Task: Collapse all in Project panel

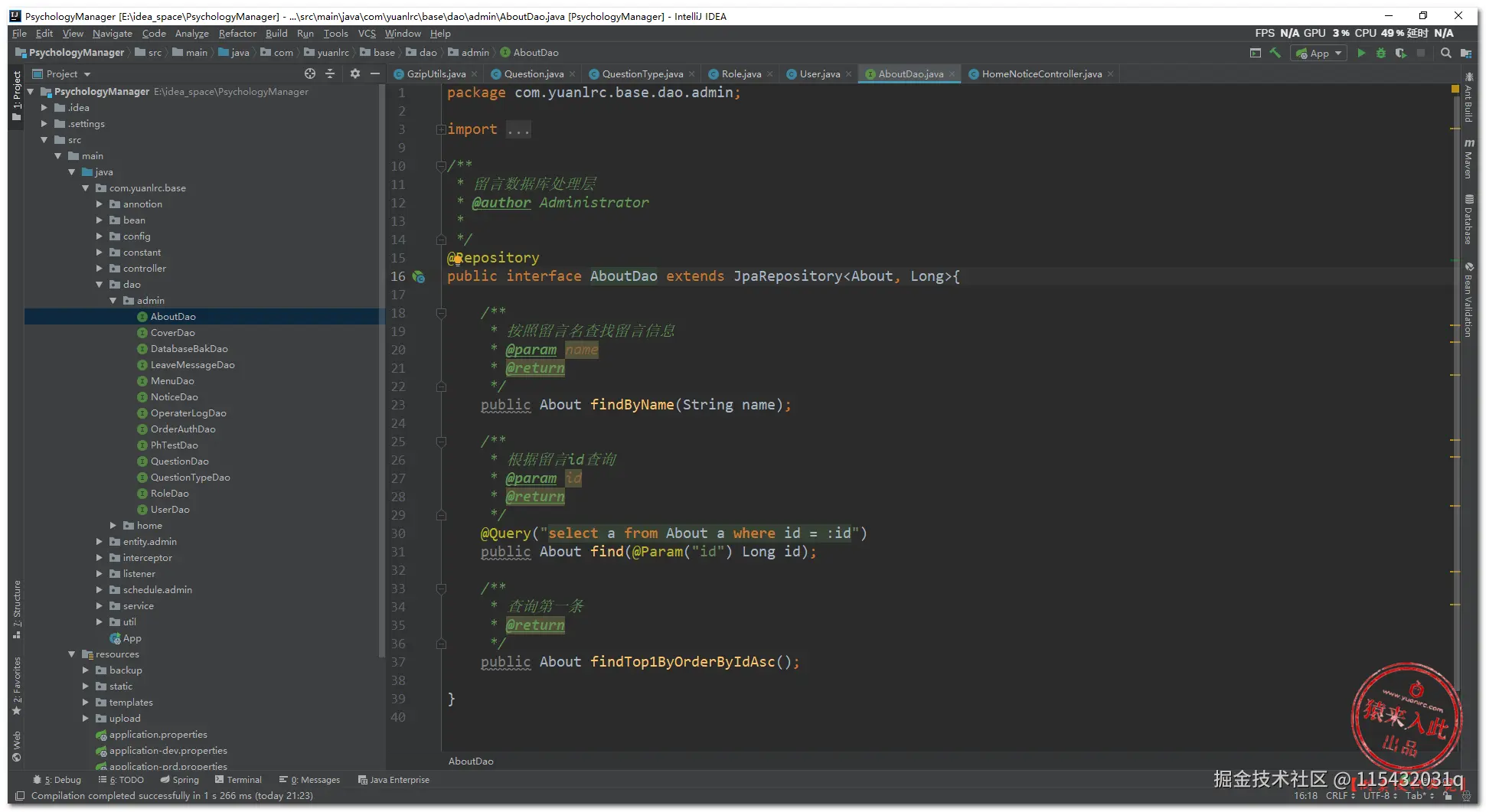Action: [x=330, y=73]
